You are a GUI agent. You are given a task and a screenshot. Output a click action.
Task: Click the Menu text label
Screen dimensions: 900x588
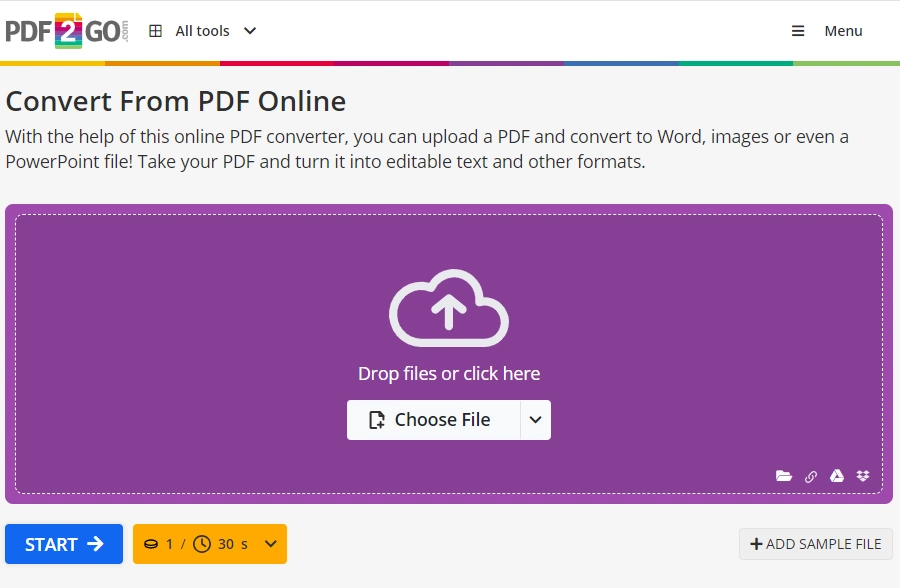pyautogui.click(x=843, y=31)
